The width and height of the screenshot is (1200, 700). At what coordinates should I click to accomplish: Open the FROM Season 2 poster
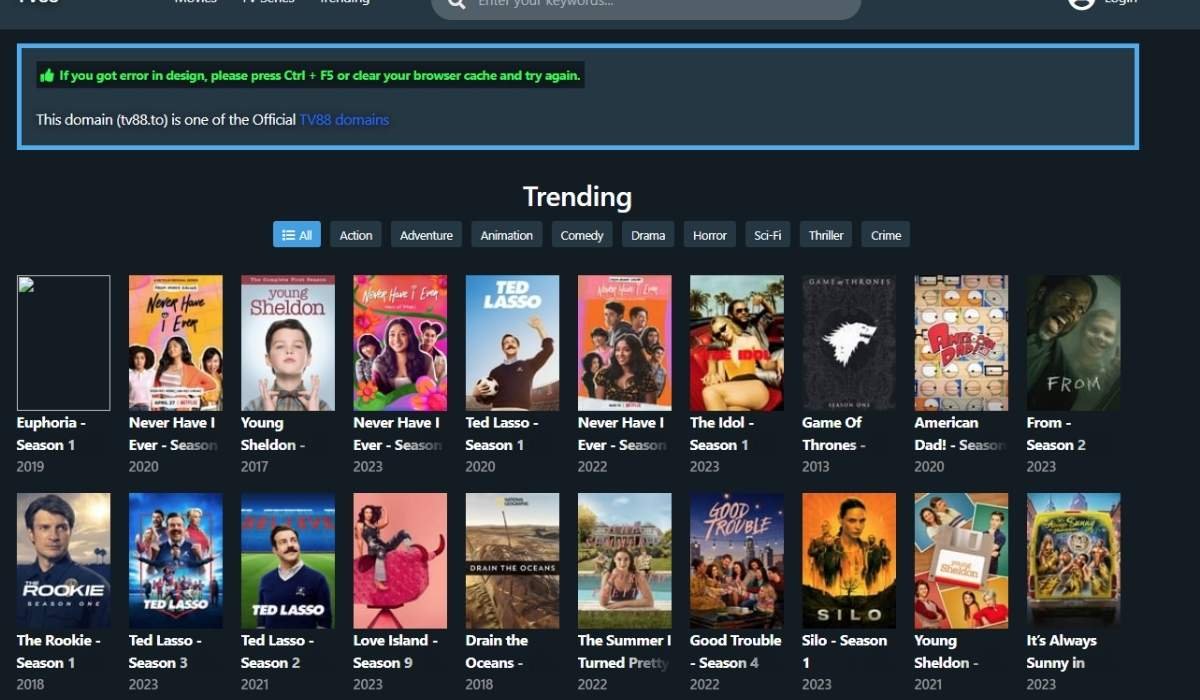(1074, 343)
